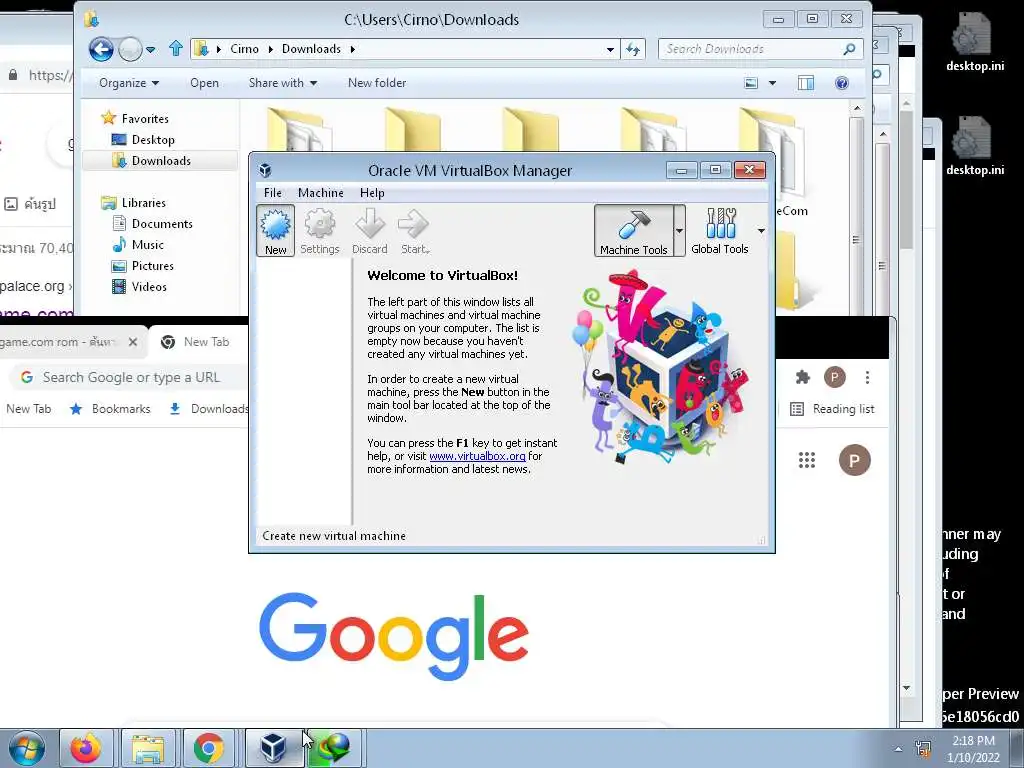Image resolution: width=1024 pixels, height=768 pixels.
Task: Click the Chrome Extensions puzzle icon
Action: tap(803, 377)
